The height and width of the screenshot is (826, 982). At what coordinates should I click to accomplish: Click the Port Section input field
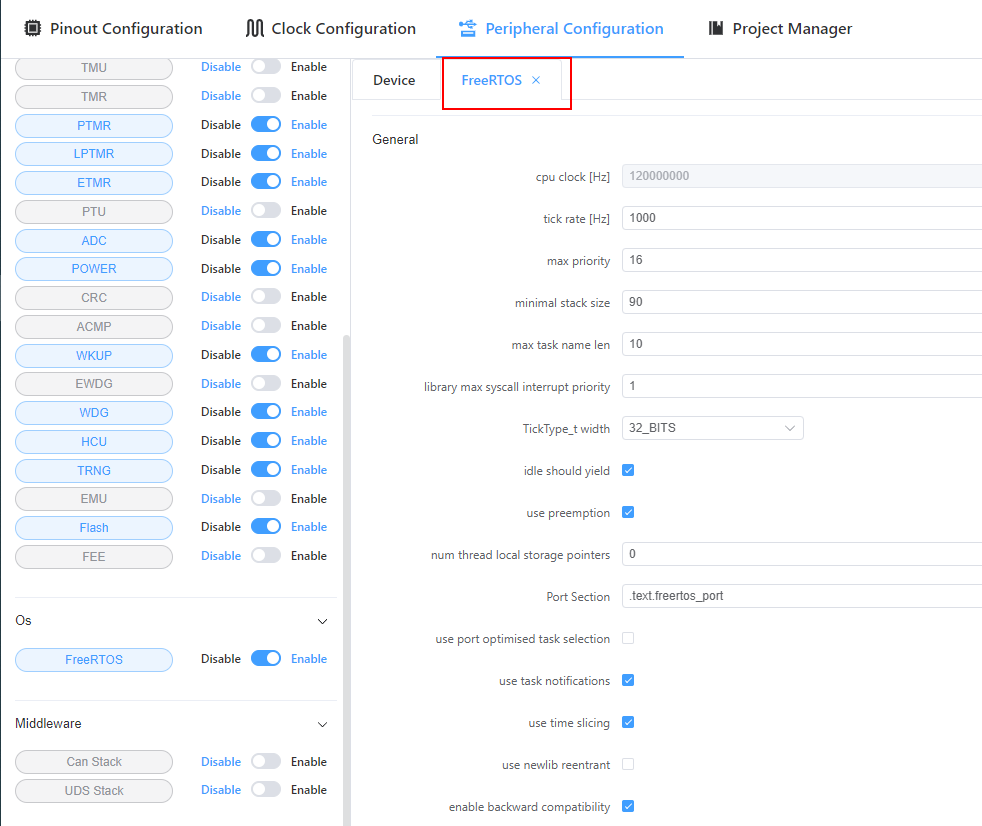(x=802, y=596)
